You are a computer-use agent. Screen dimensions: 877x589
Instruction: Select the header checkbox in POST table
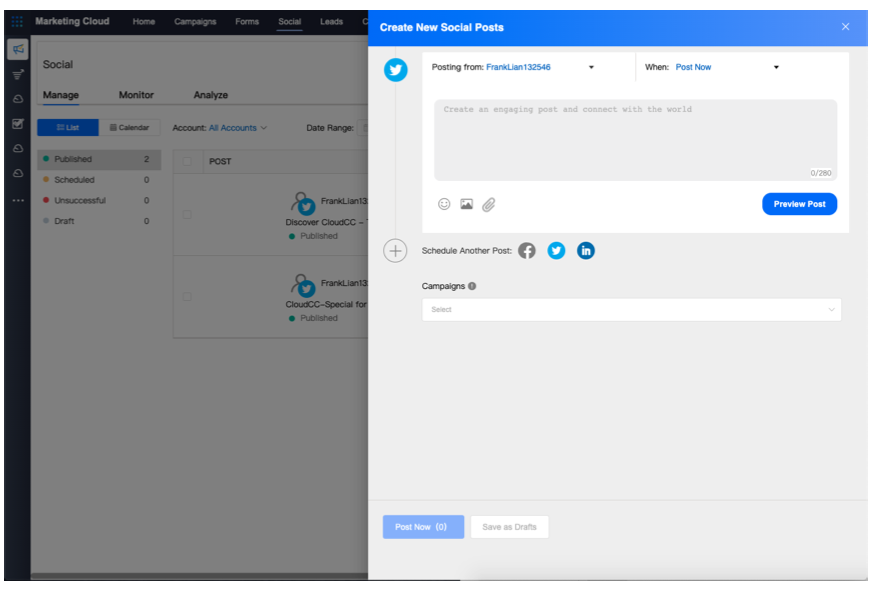pyautogui.click(x=187, y=161)
